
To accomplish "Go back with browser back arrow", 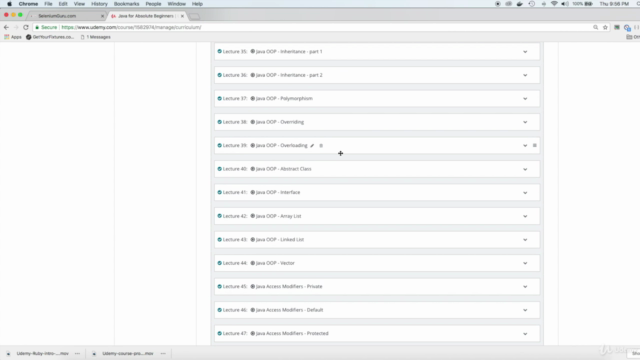I will [x=6, y=27].
